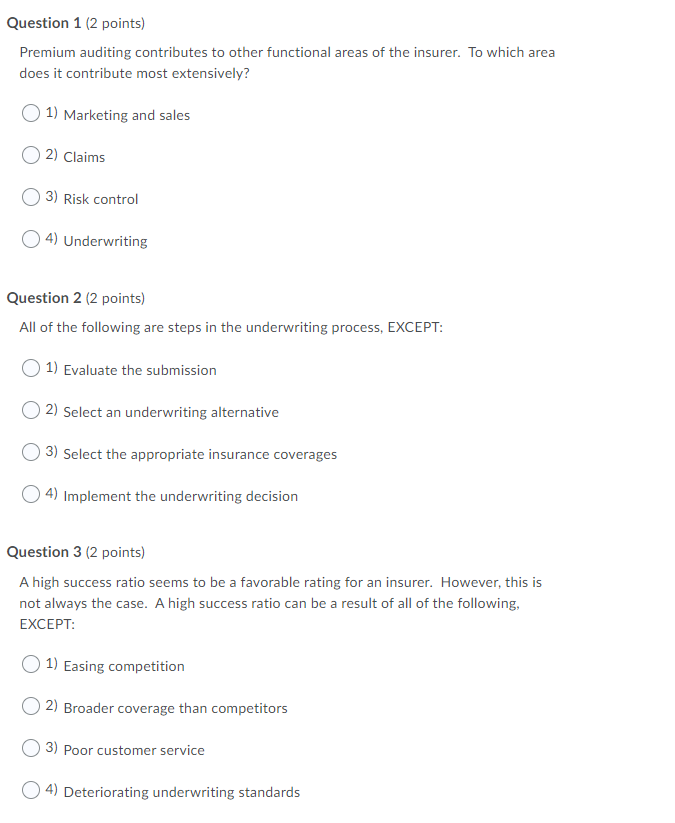Image resolution: width=675 pixels, height=823 pixels.
Task: Select 'Select an underwriting alternative' option
Action: tap(31, 410)
